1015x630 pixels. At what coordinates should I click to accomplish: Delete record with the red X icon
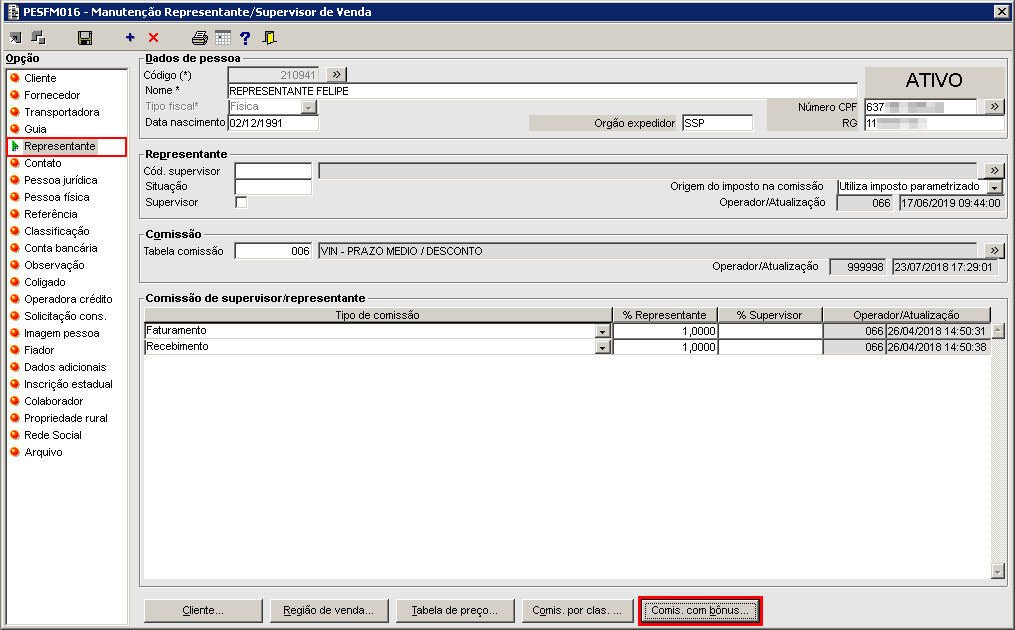[153, 38]
